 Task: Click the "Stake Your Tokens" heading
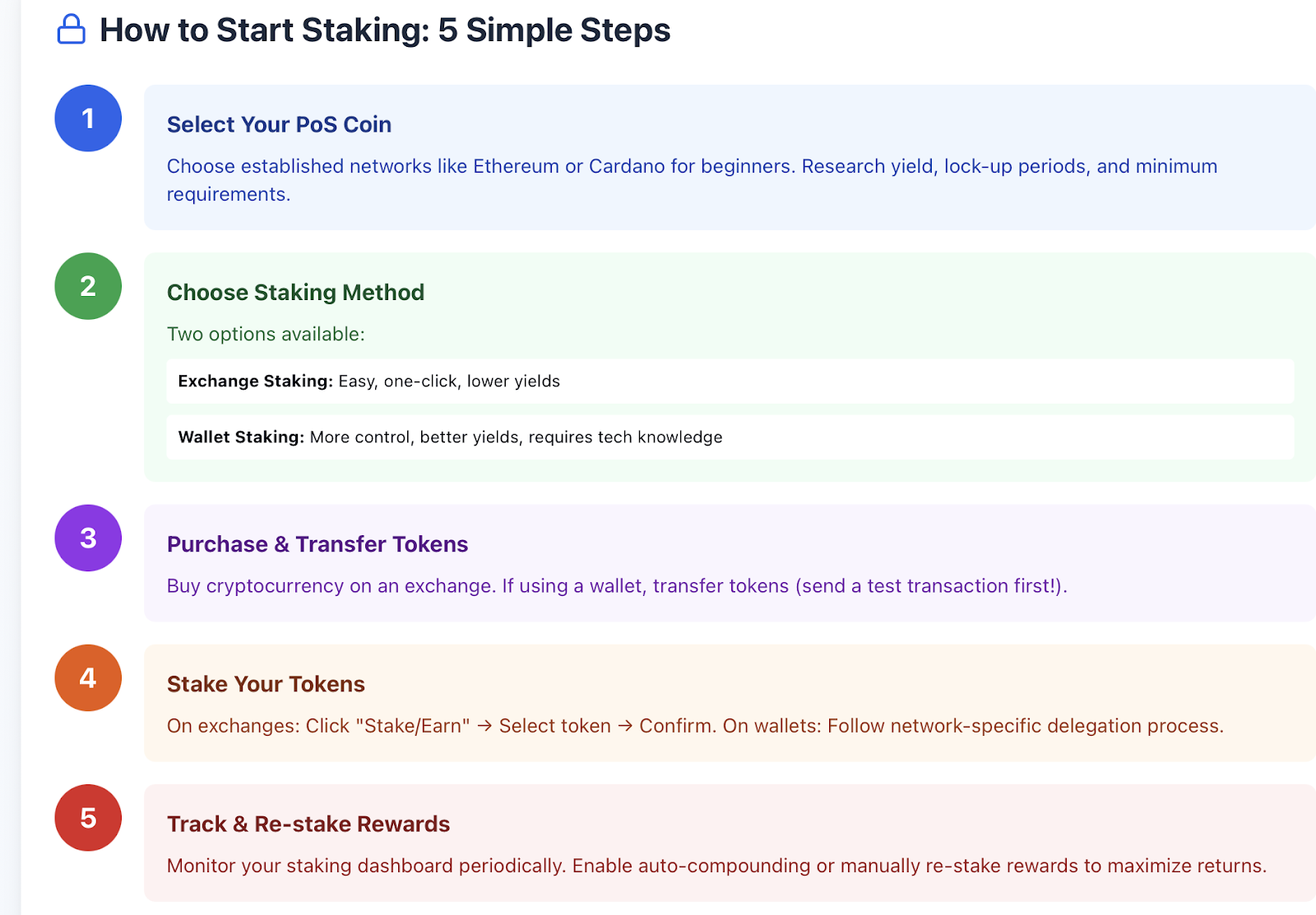(266, 684)
